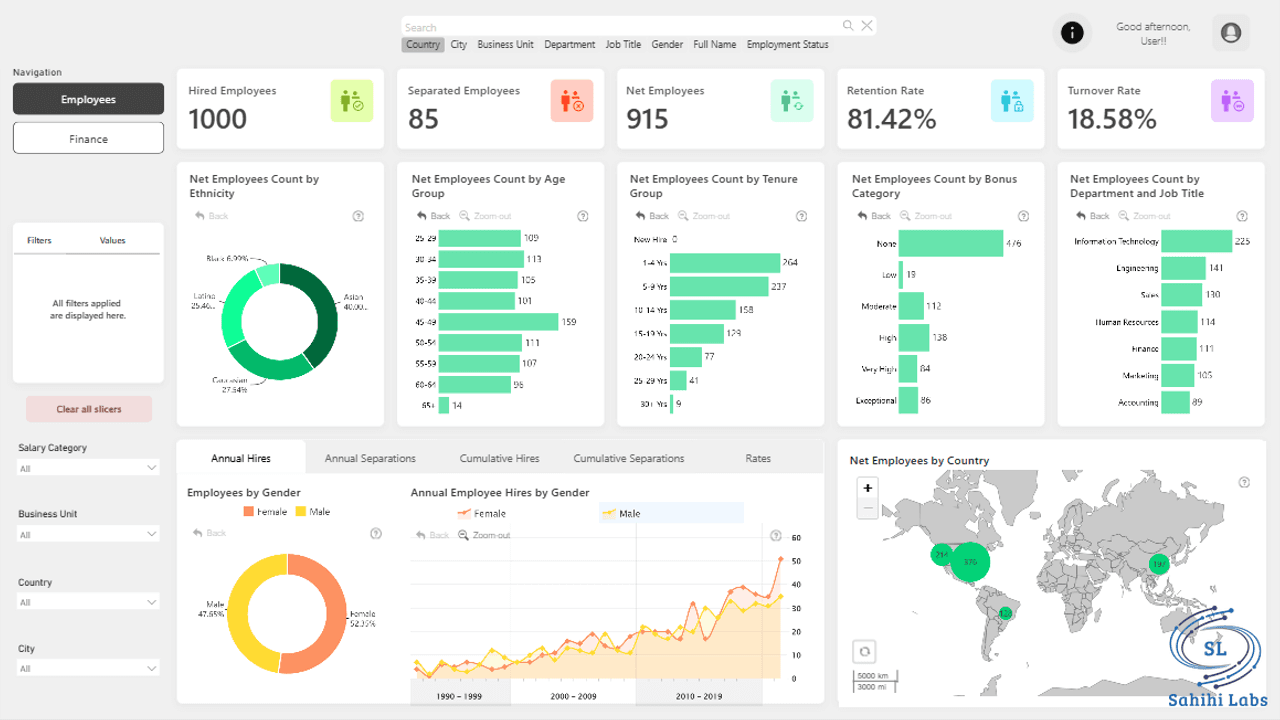Click the Net Employees card icon
The height and width of the screenshot is (720, 1280).
coord(791,101)
